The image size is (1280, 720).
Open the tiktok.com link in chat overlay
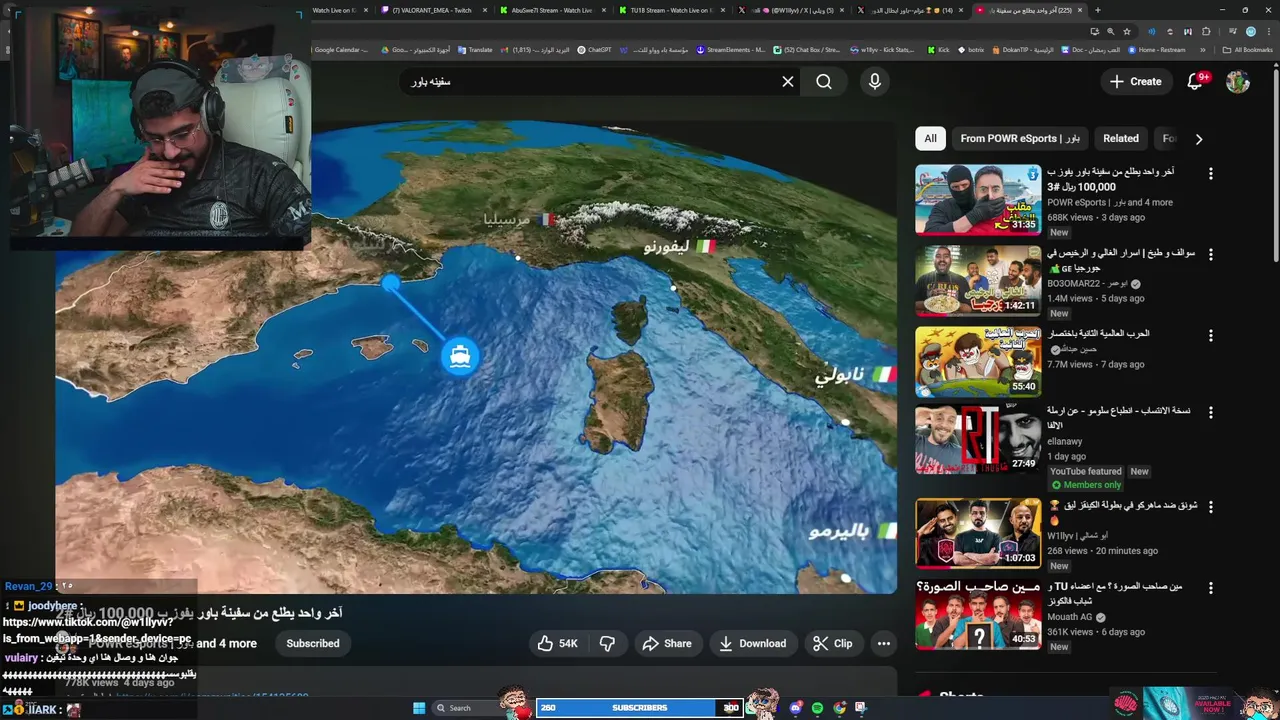coord(97,630)
